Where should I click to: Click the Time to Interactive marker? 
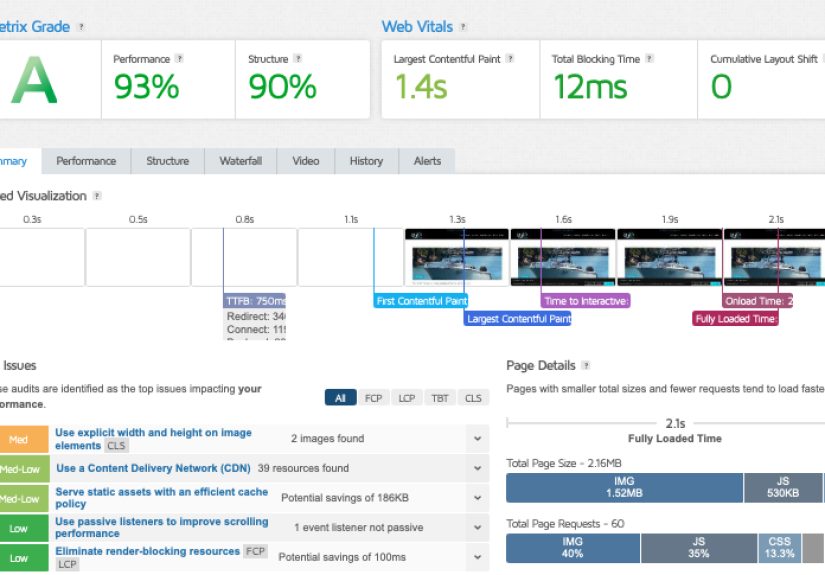(586, 301)
